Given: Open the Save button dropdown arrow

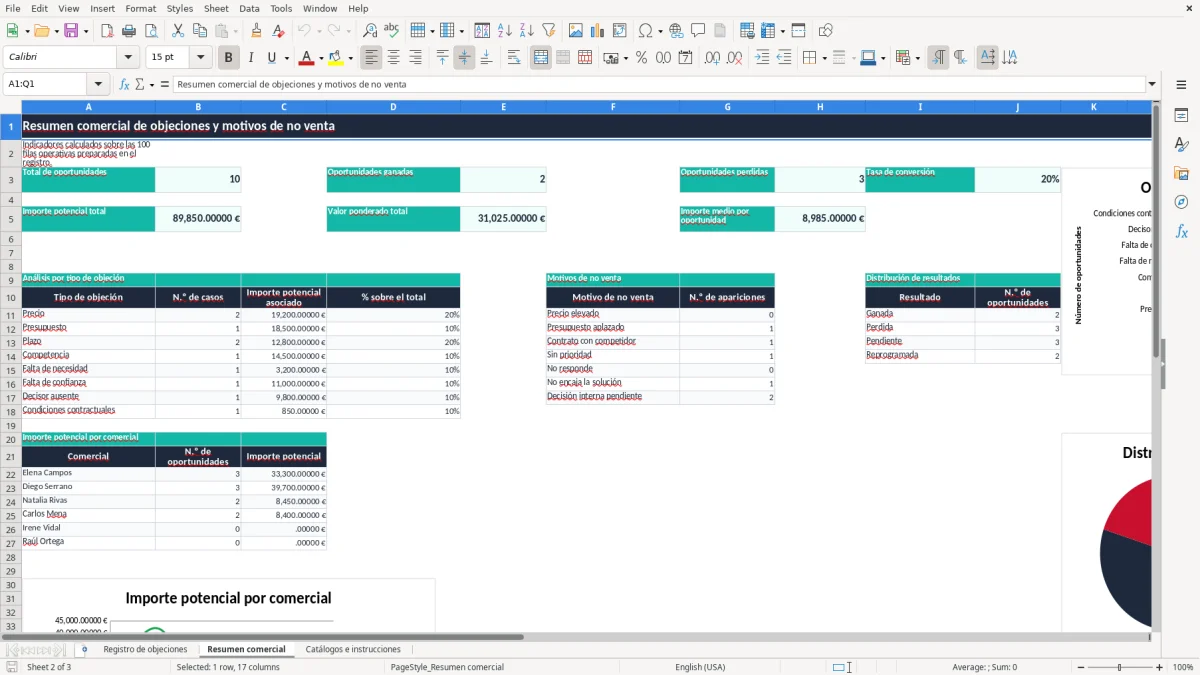Looking at the screenshot, I should 85,31.
